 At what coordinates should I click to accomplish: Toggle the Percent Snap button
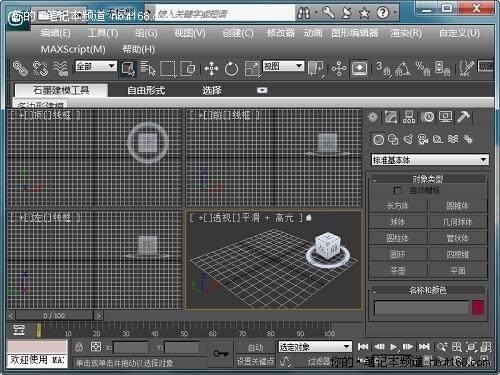422,69
